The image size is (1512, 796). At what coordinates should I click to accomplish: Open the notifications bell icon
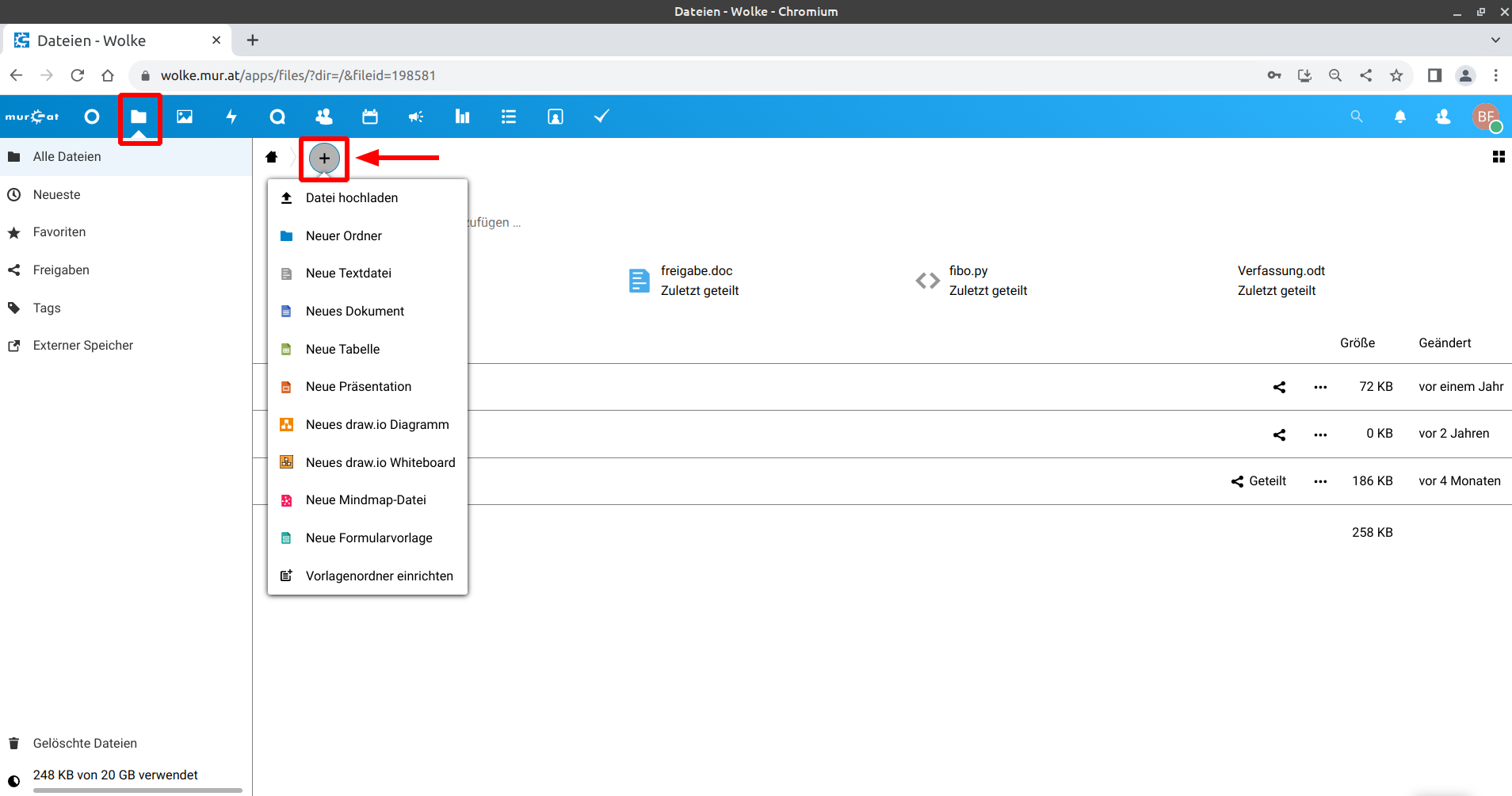1400,117
